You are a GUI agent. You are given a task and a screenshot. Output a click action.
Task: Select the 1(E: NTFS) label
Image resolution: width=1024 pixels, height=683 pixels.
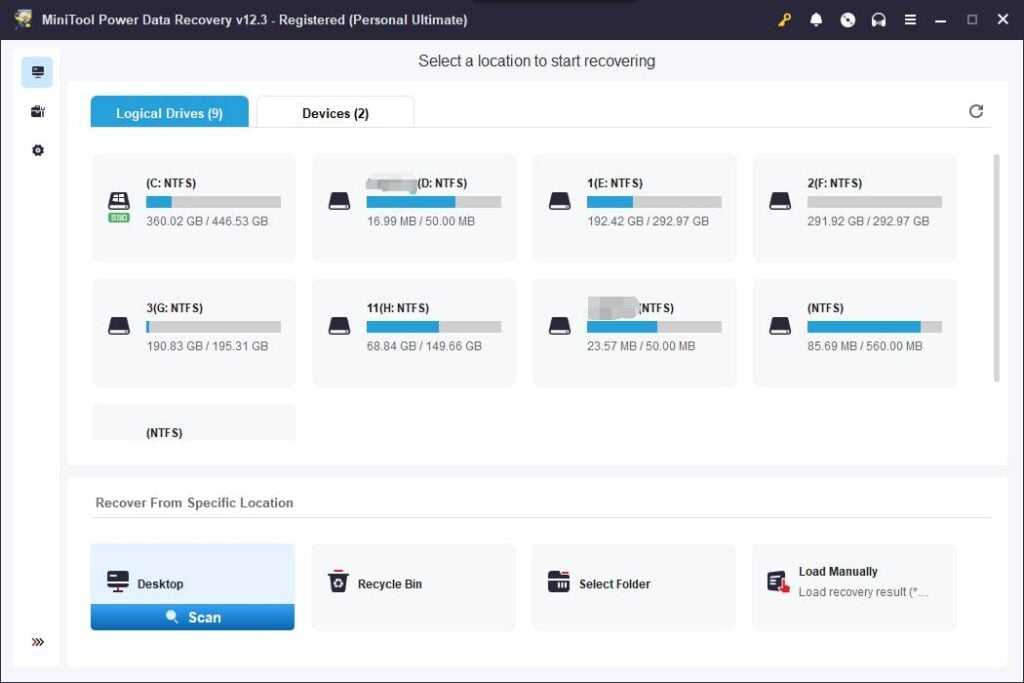click(x=615, y=183)
